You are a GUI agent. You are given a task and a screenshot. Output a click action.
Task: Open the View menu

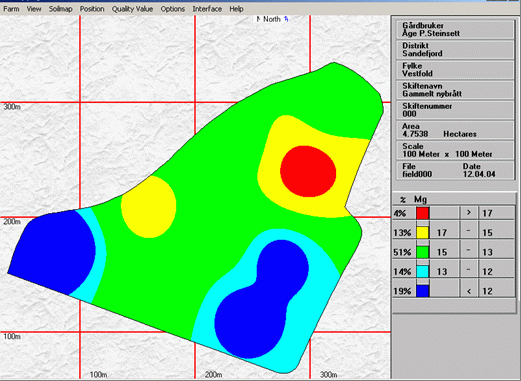(34, 9)
